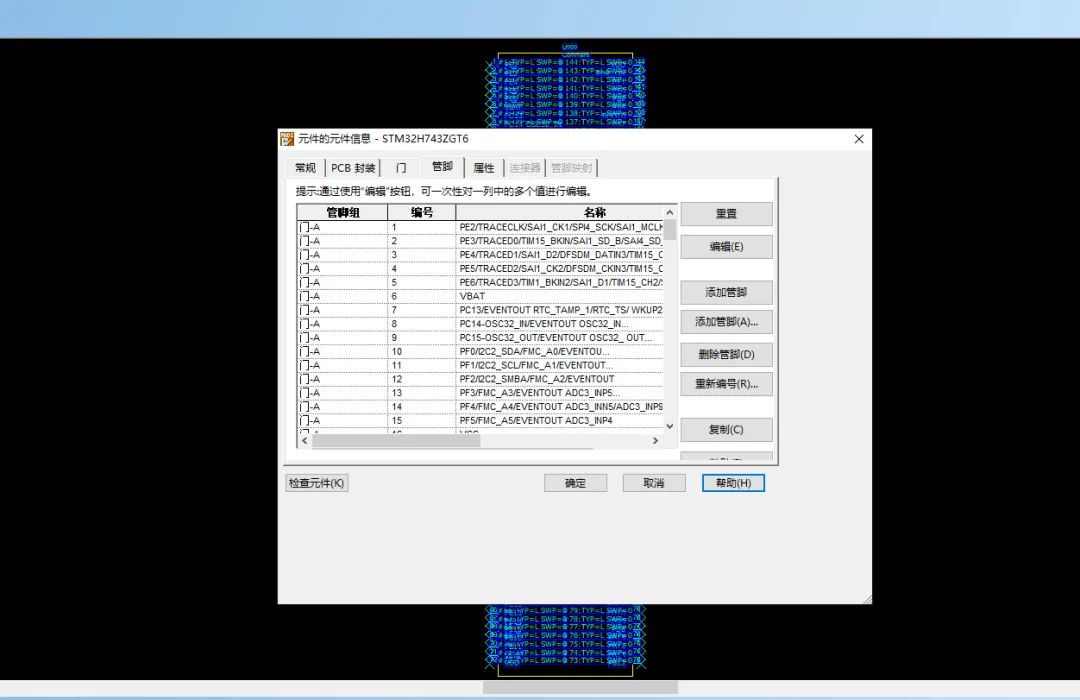Click pin number cell 10
This screenshot has width=1080, height=700.
point(422,351)
